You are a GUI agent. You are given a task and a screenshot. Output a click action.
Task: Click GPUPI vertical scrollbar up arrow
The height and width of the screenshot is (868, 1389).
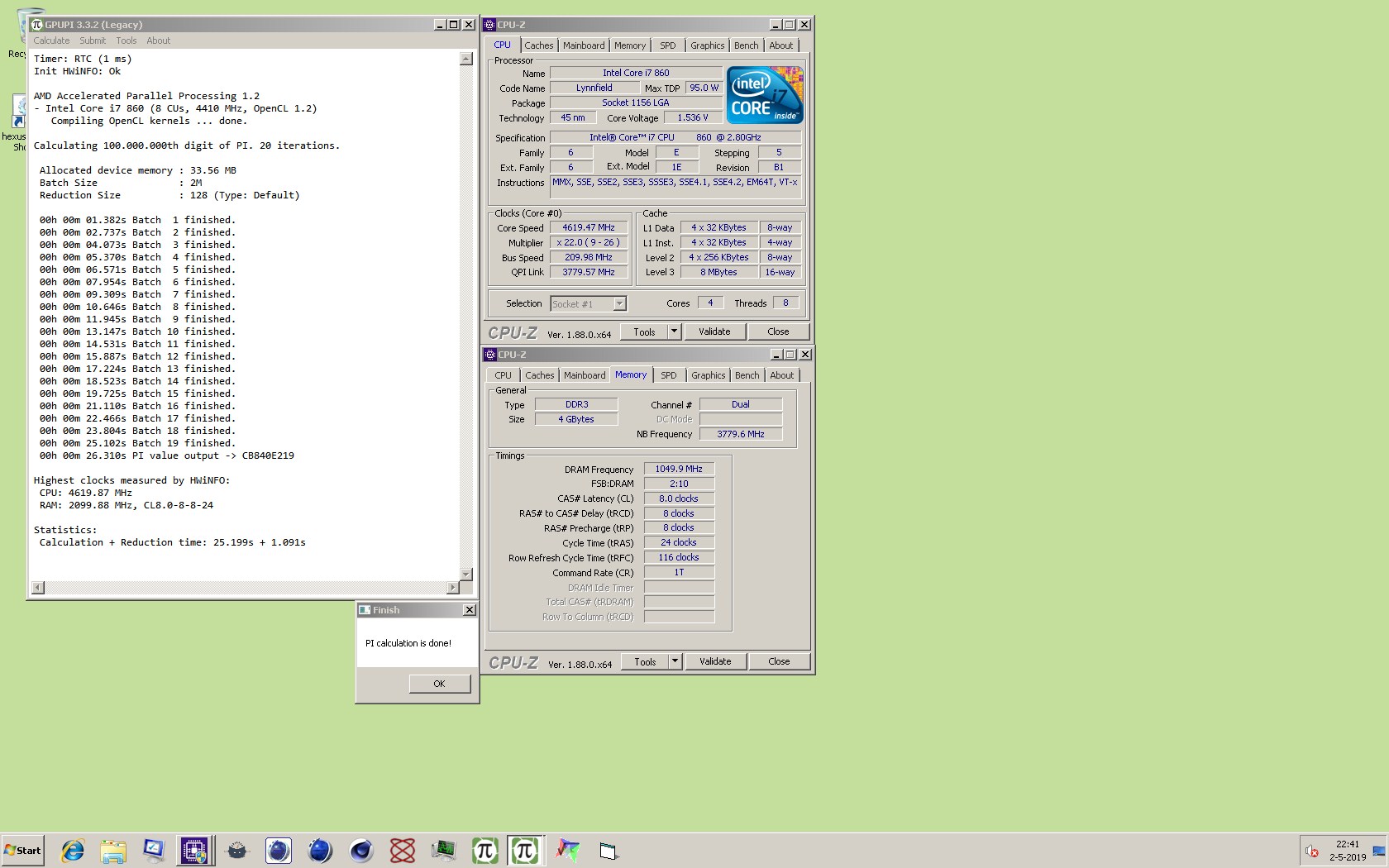point(466,59)
